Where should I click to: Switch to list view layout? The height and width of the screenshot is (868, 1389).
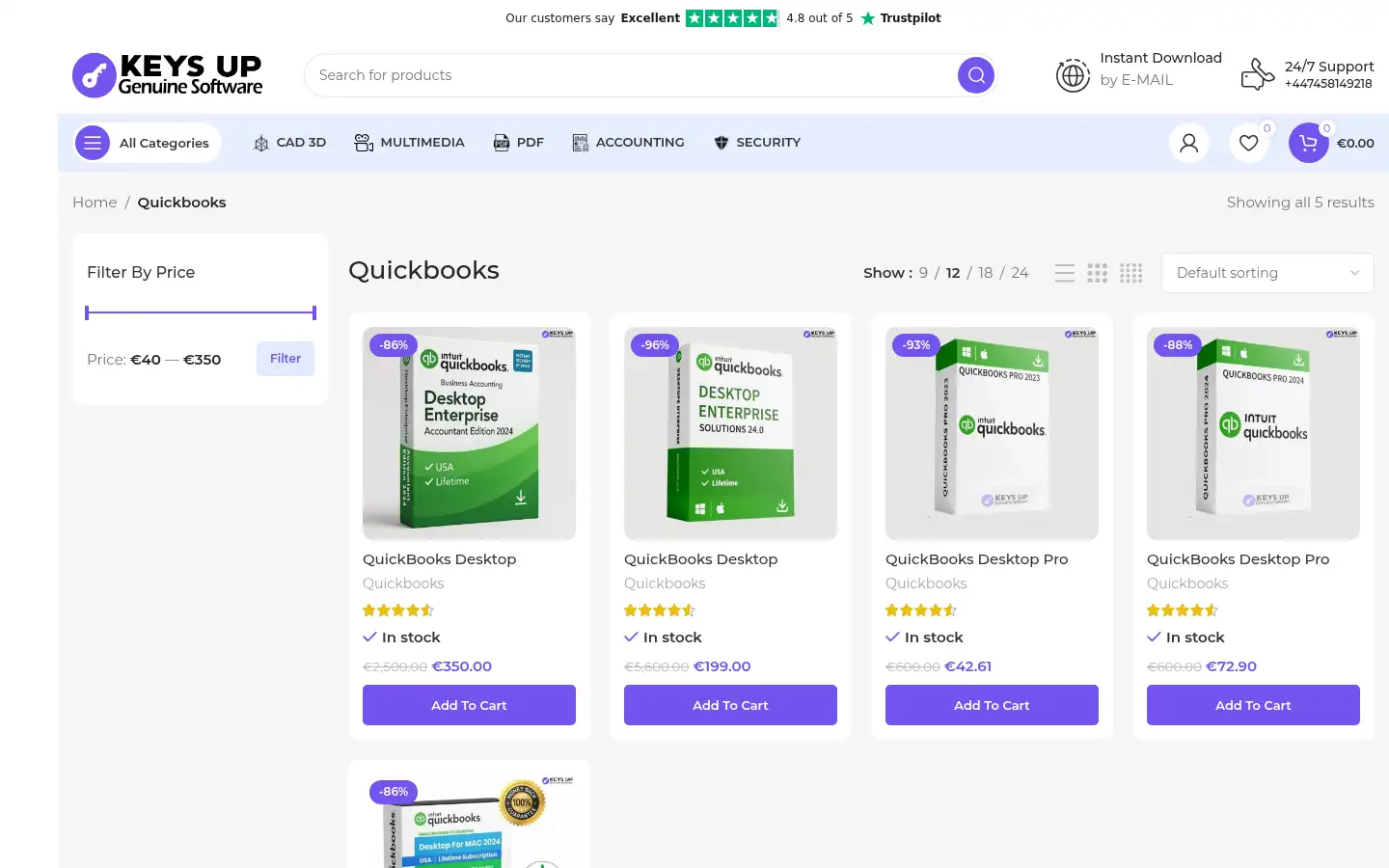click(x=1065, y=273)
